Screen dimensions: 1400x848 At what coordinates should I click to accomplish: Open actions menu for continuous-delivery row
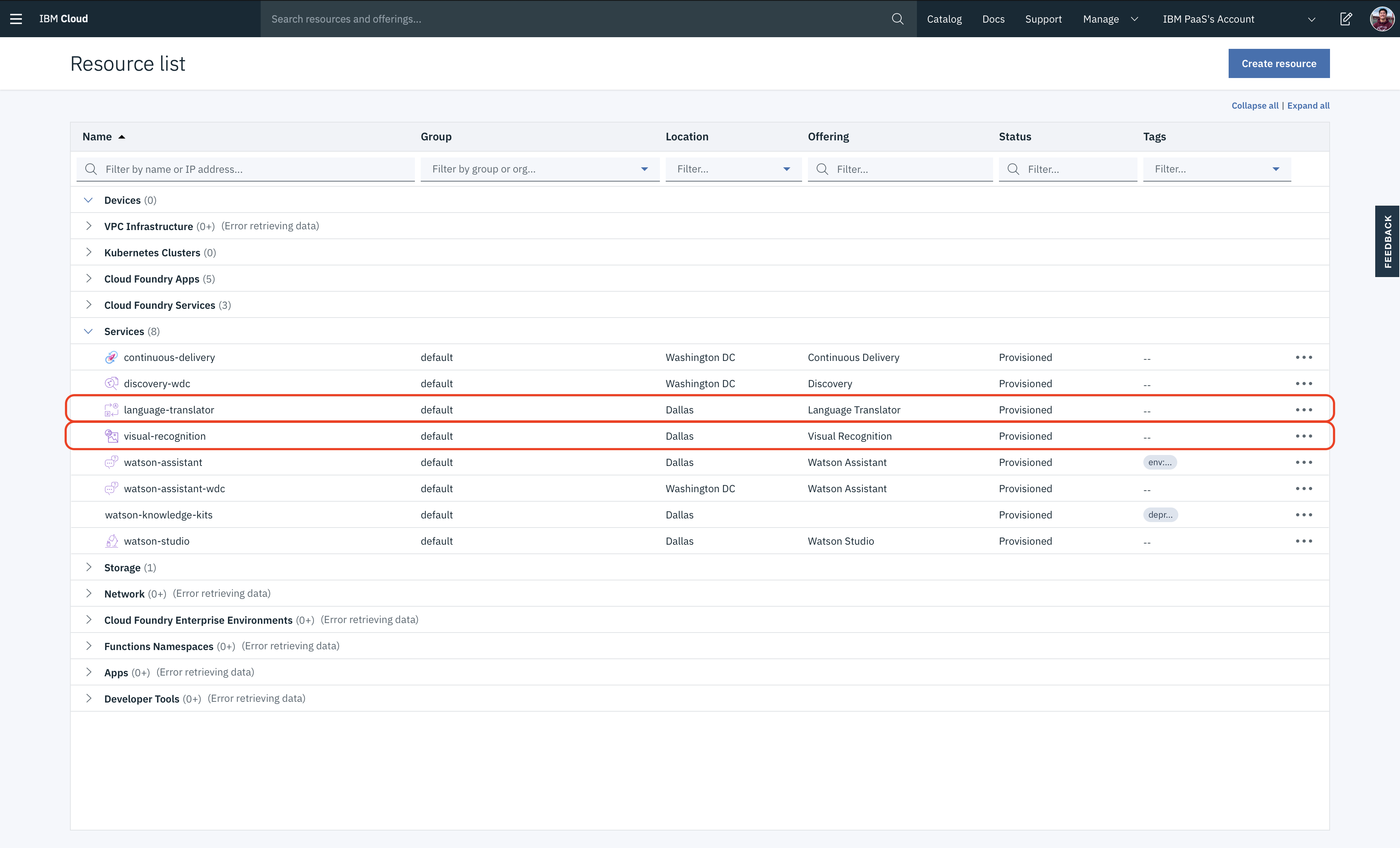coord(1303,357)
